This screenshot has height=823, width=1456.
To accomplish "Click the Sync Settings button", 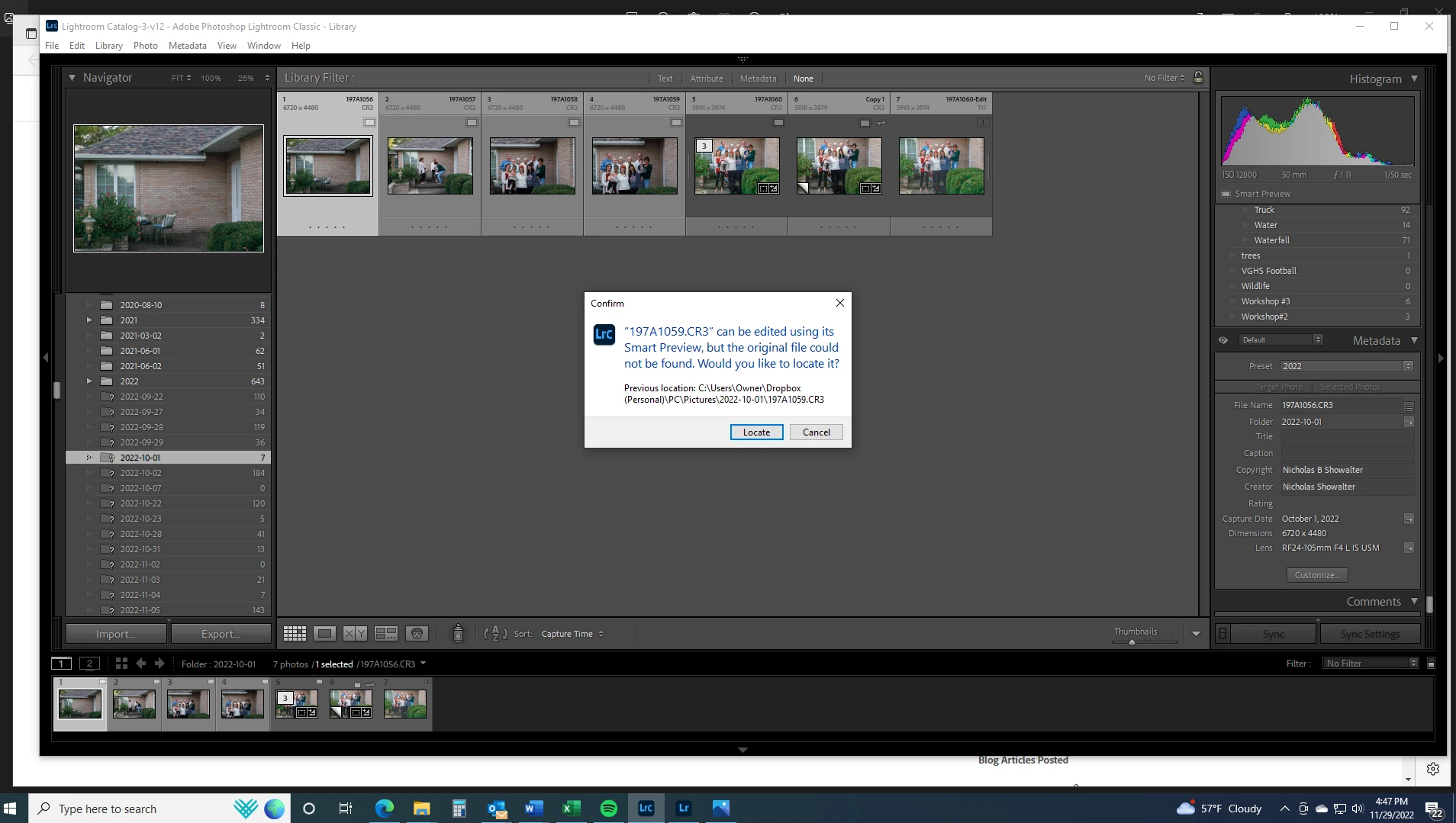I will point(1370,634).
